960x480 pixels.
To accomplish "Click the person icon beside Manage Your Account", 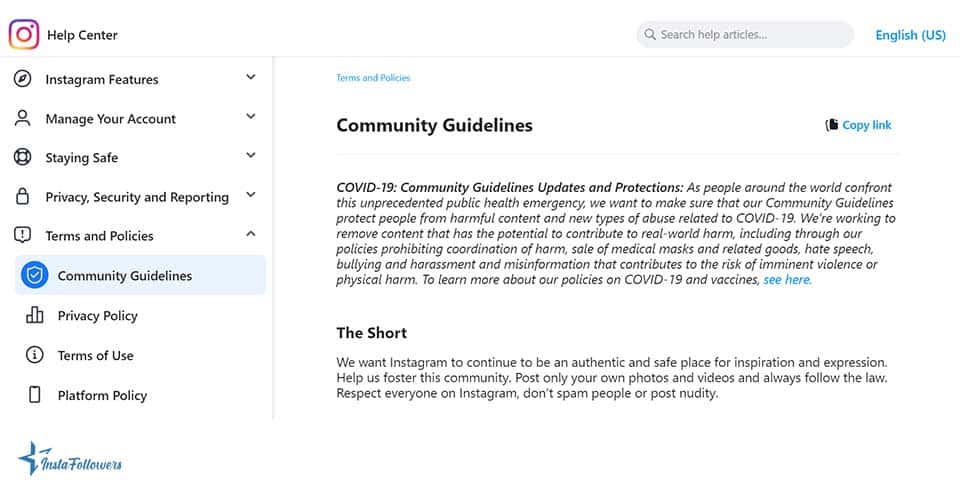I will [22, 118].
